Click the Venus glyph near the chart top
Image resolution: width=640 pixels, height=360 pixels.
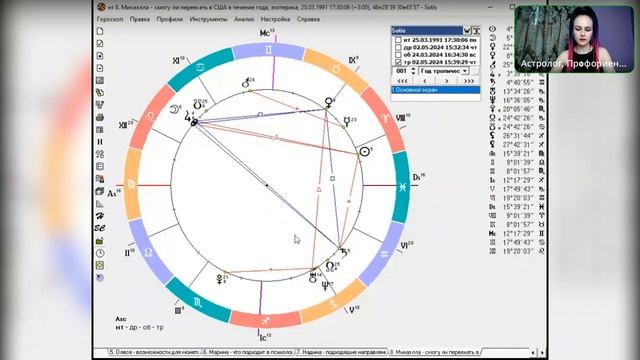[x=329, y=102]
